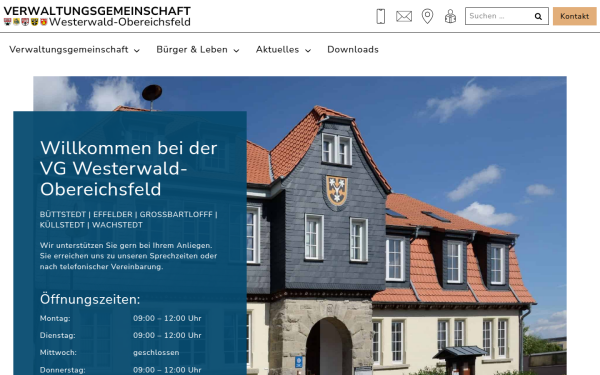Click the Öffnungszeiten heading
The image size is (600, 375).
pos(90,299)
